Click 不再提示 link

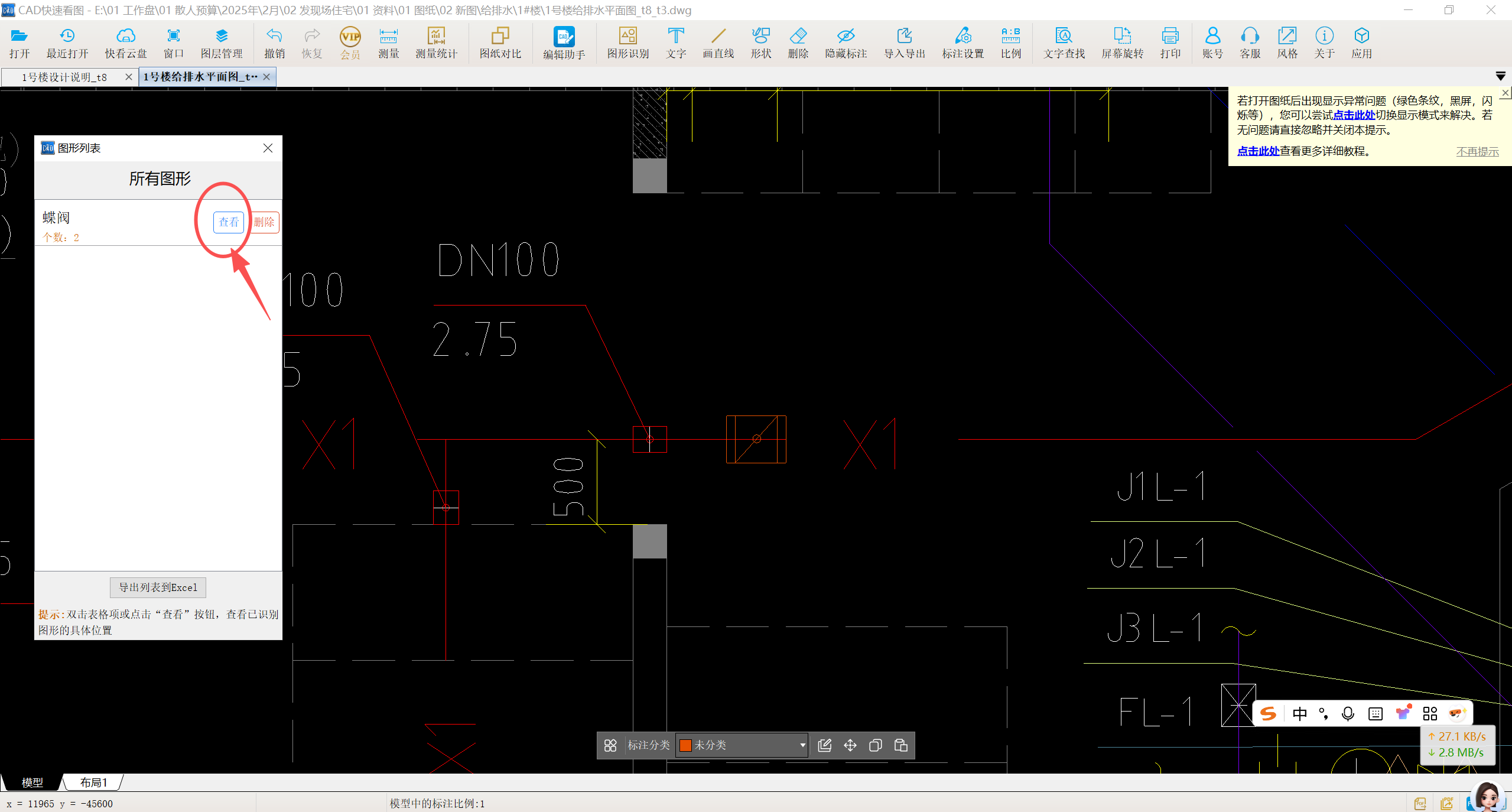click(x=1477, y=152)
